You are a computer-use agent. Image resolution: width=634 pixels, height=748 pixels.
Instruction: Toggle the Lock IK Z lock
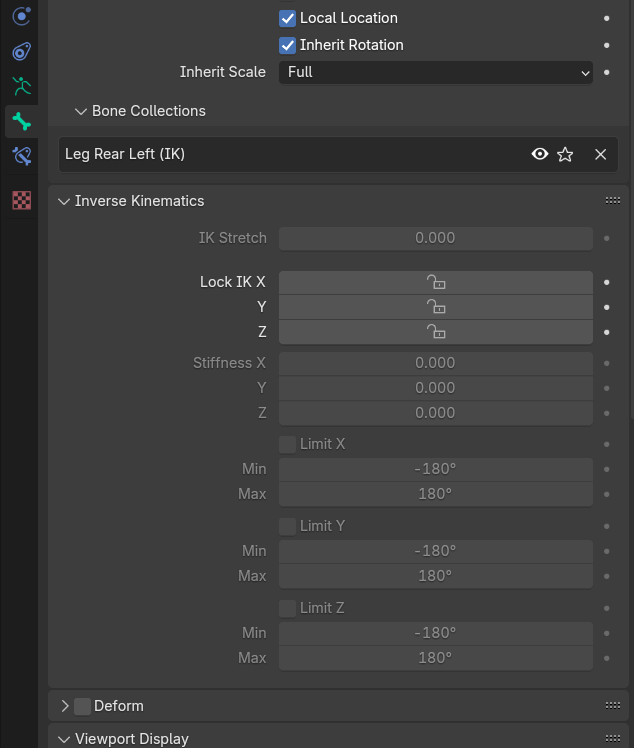435,332
